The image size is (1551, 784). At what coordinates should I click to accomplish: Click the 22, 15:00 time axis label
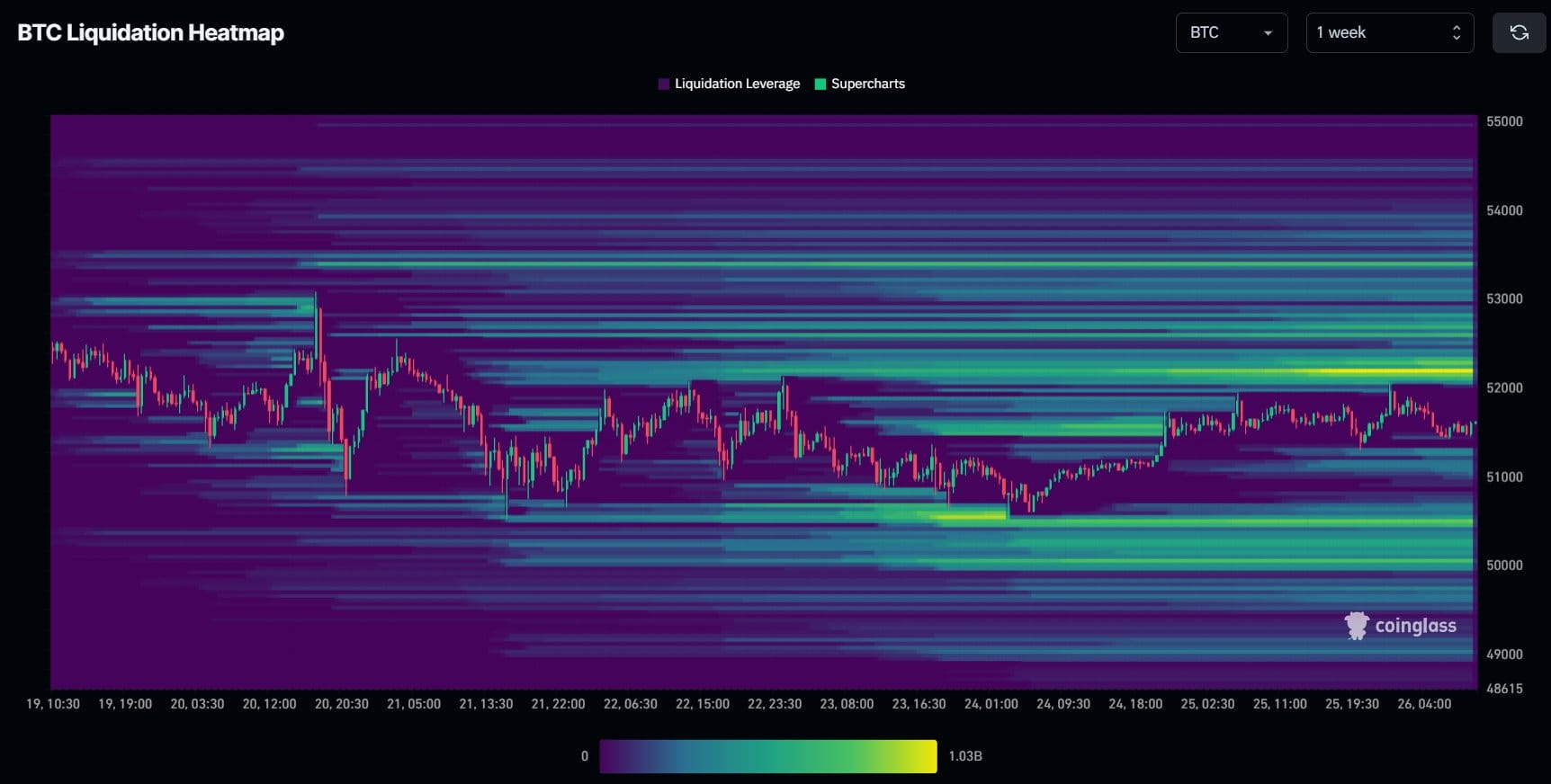pyautogui.click(x=703, y=704)
